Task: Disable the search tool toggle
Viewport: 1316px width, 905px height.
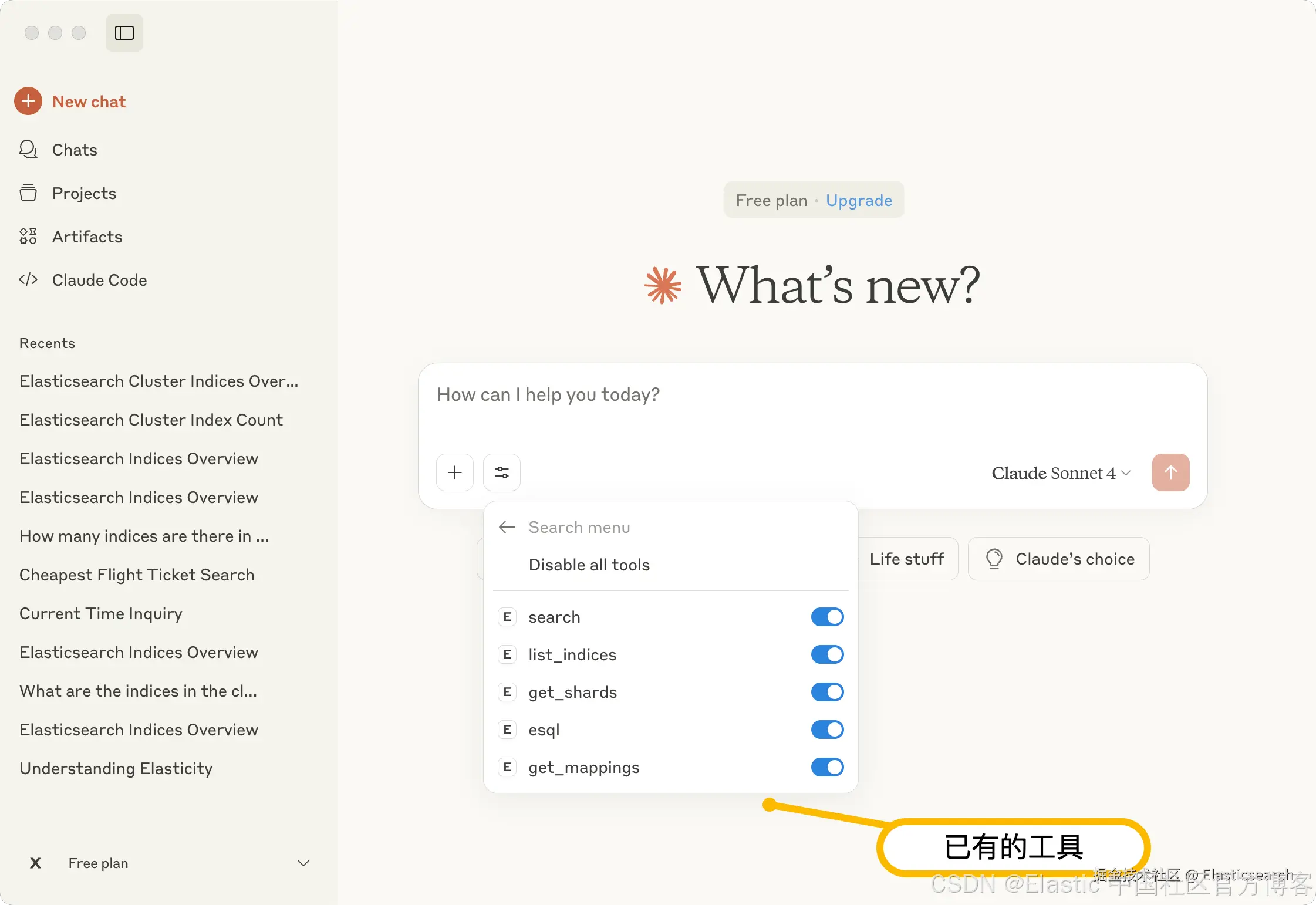Action: tap(827, 617)
